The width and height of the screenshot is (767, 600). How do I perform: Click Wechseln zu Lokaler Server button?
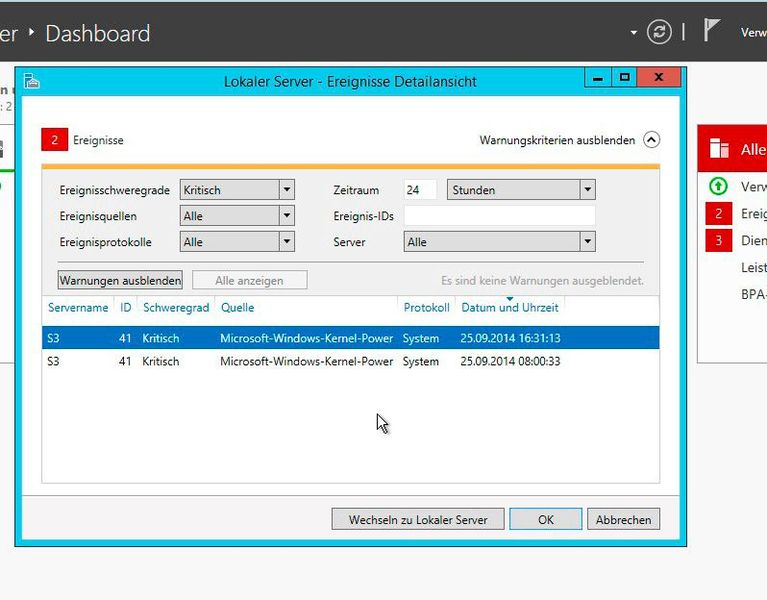418,519
